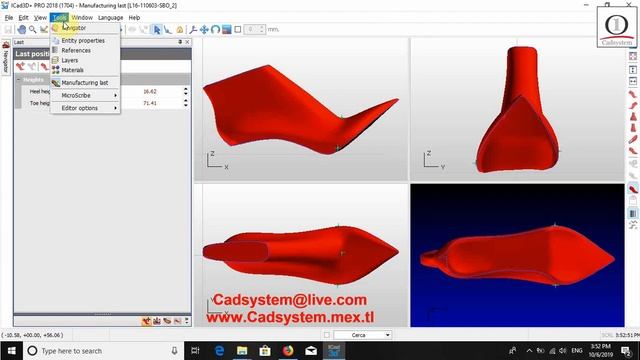Collapse the Heights section in panel

click(18, 80)
